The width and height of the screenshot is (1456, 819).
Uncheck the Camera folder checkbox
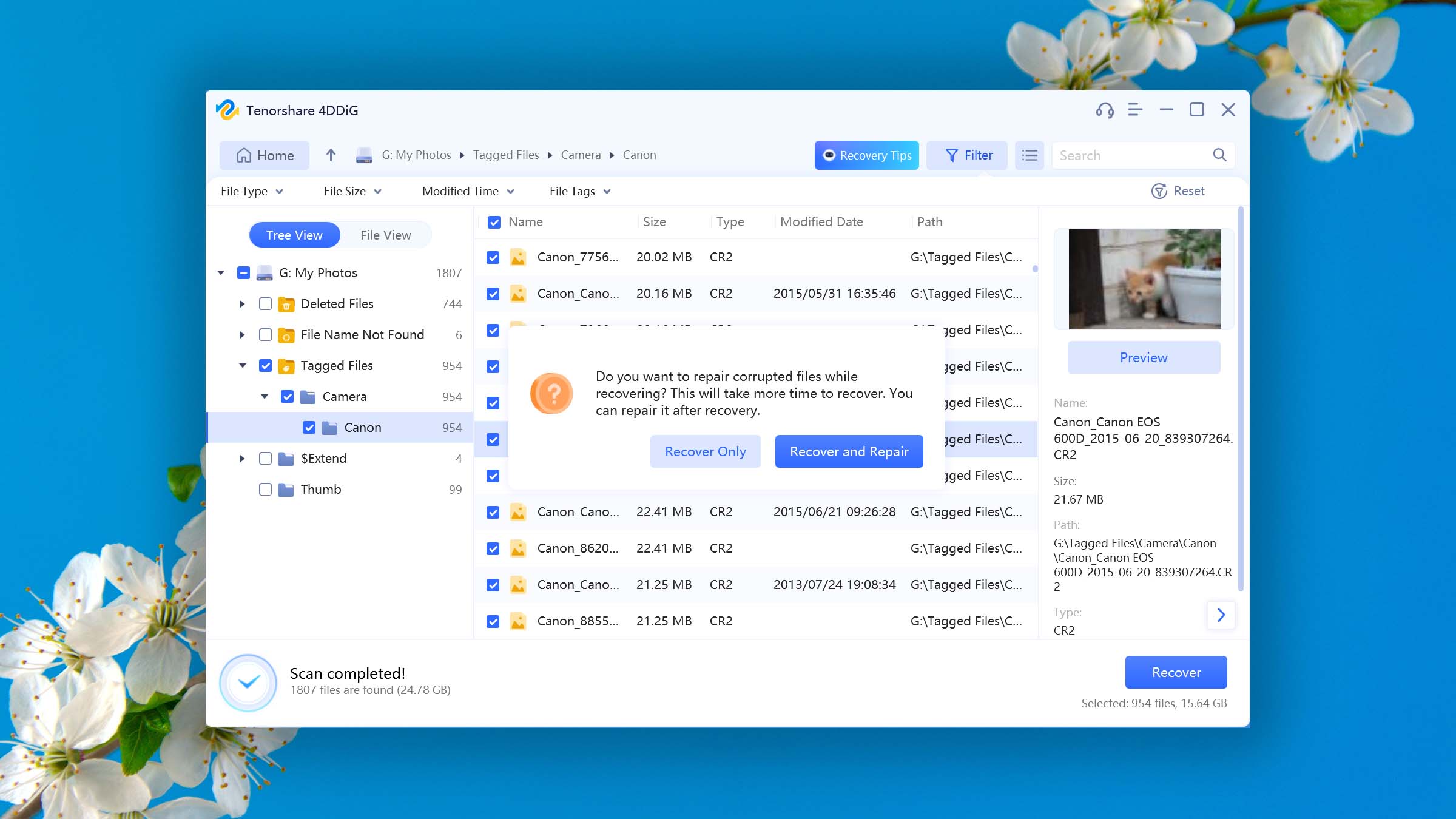click(x=287, y=397)
